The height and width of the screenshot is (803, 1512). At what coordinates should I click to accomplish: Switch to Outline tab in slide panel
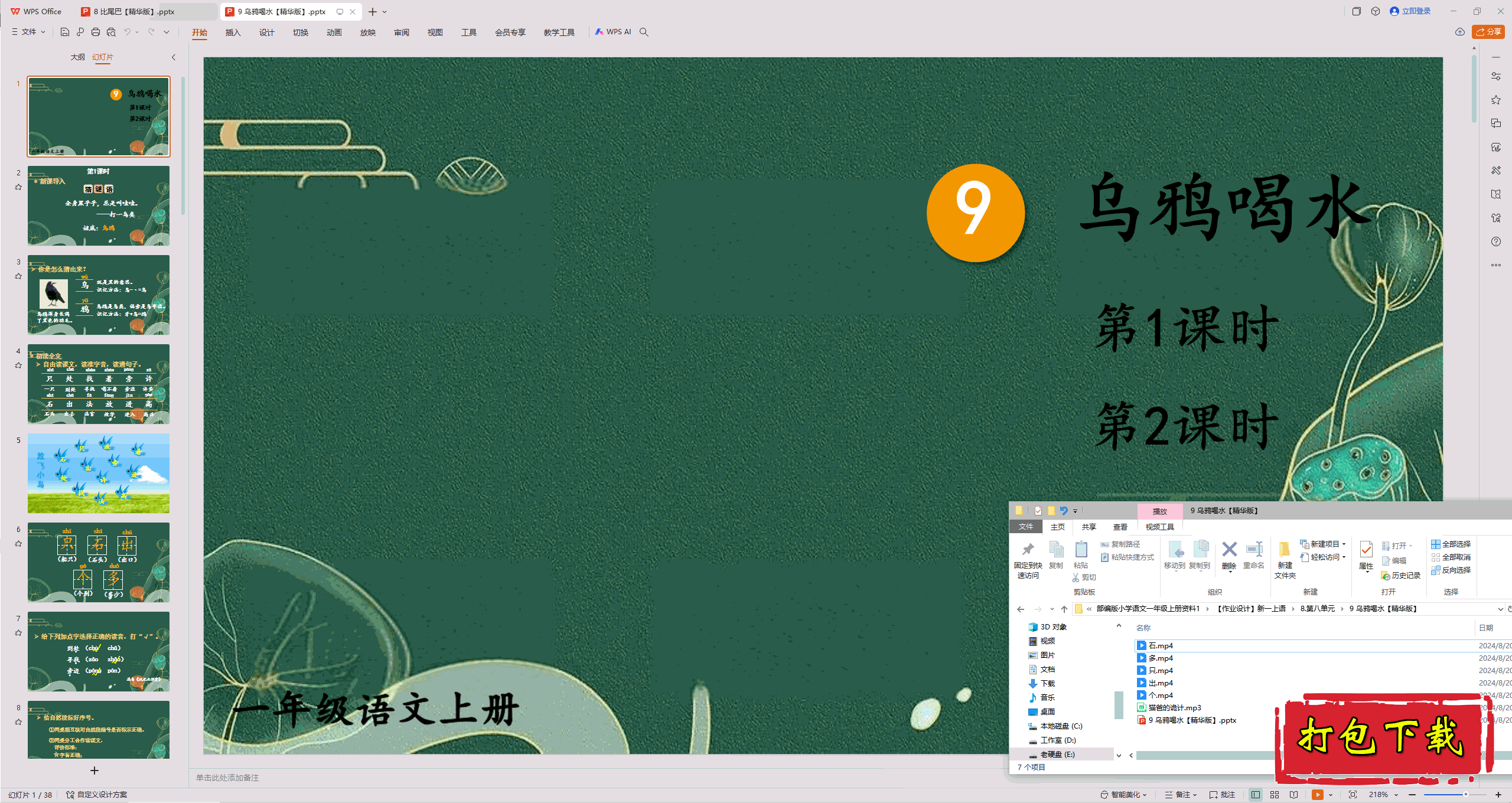(x=78, y=57)
